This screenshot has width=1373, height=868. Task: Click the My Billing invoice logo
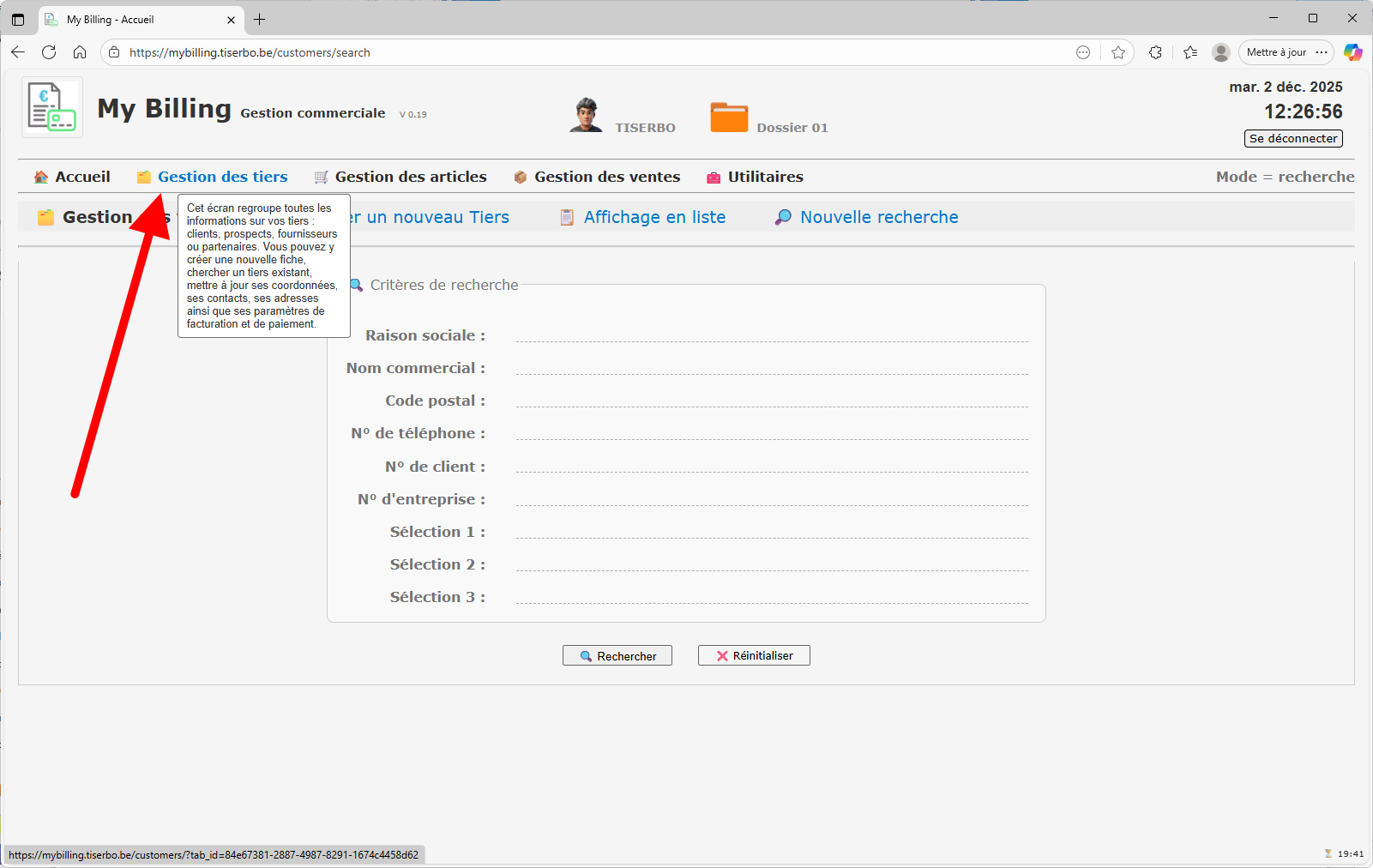click(x=52, y=107)
